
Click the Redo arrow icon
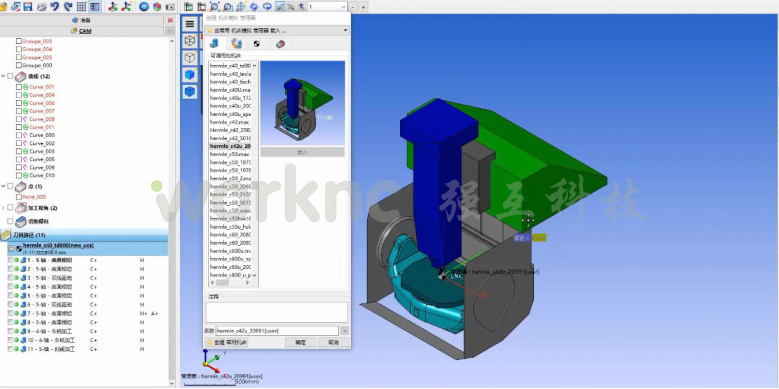click(x=68, y=6)
